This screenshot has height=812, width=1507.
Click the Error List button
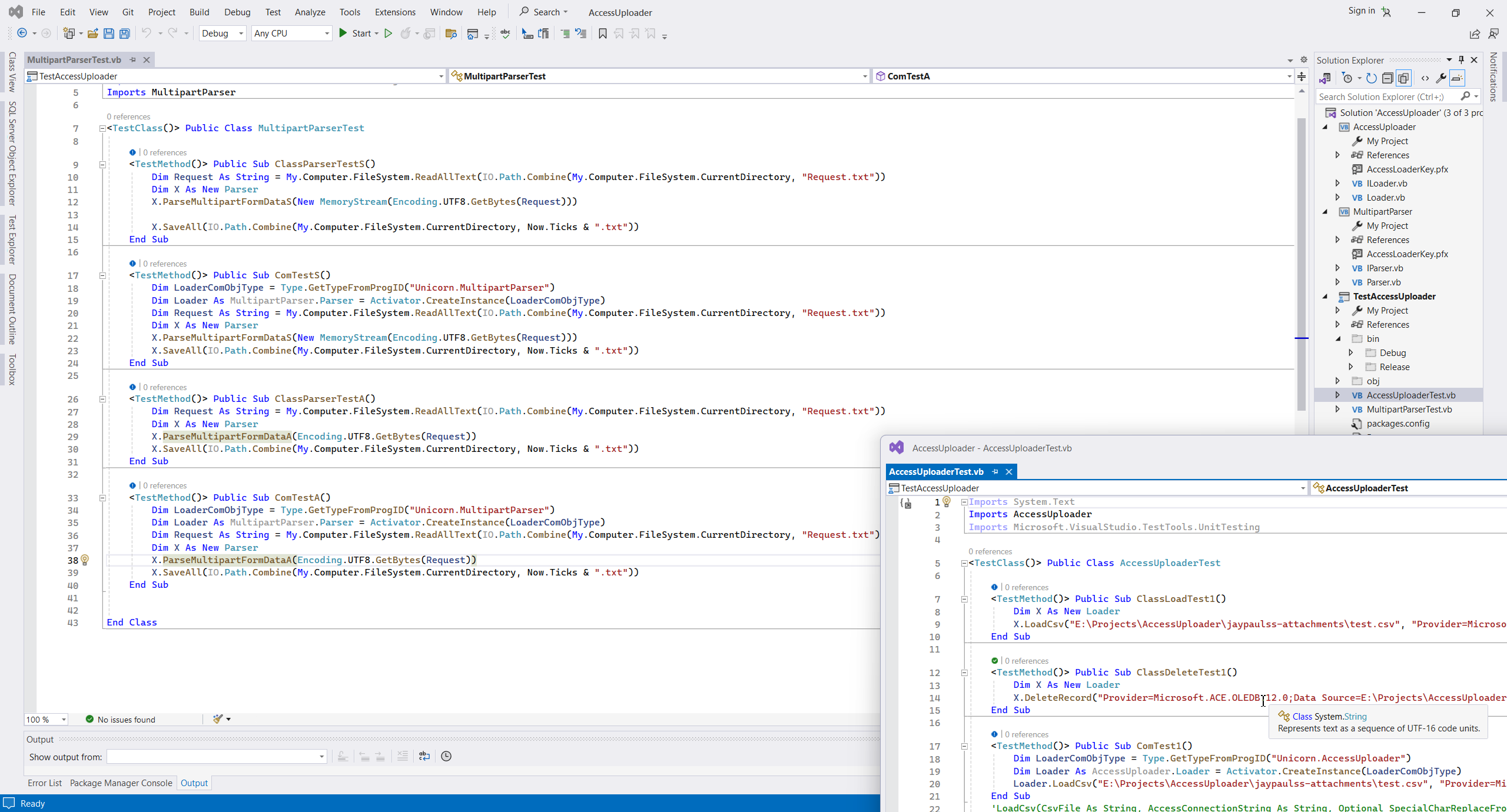coord(45,783)
